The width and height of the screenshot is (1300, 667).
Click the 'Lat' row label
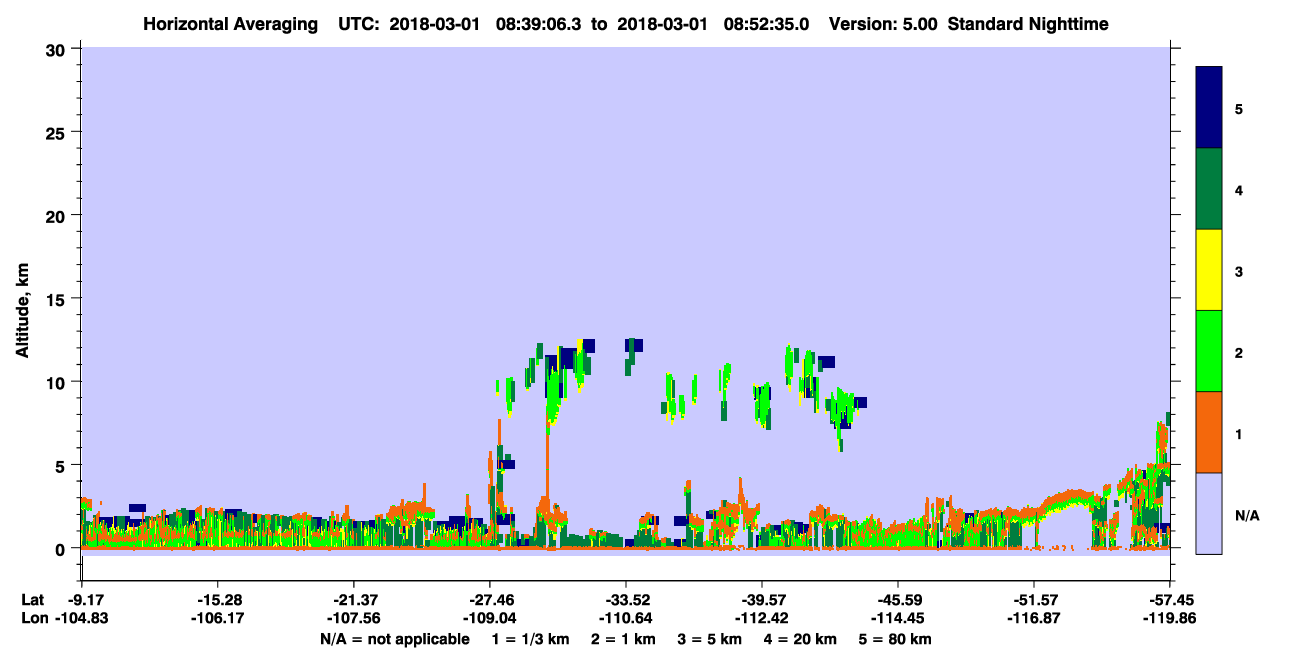(32, 600)
